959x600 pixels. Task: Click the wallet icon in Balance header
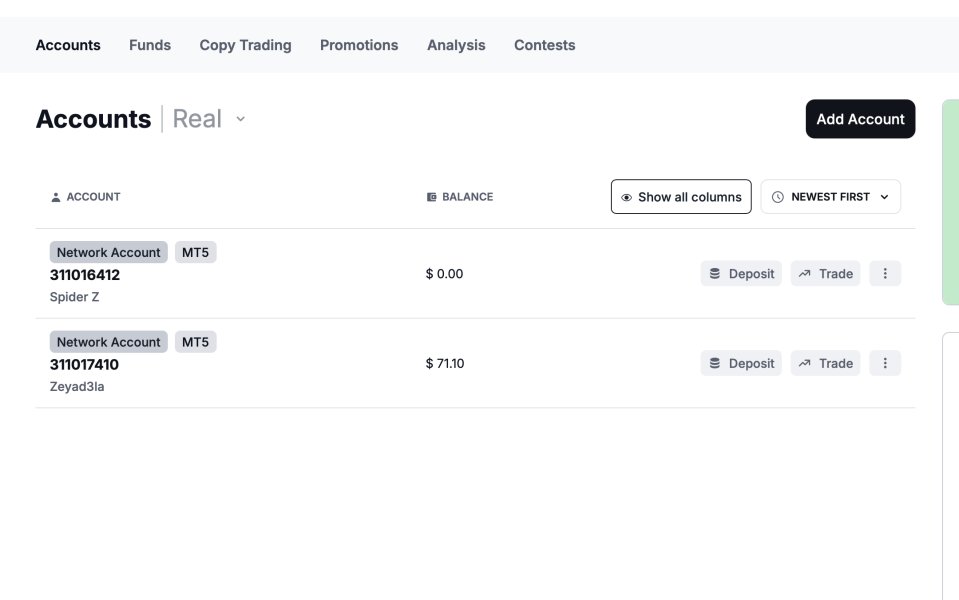coord(432,197)
